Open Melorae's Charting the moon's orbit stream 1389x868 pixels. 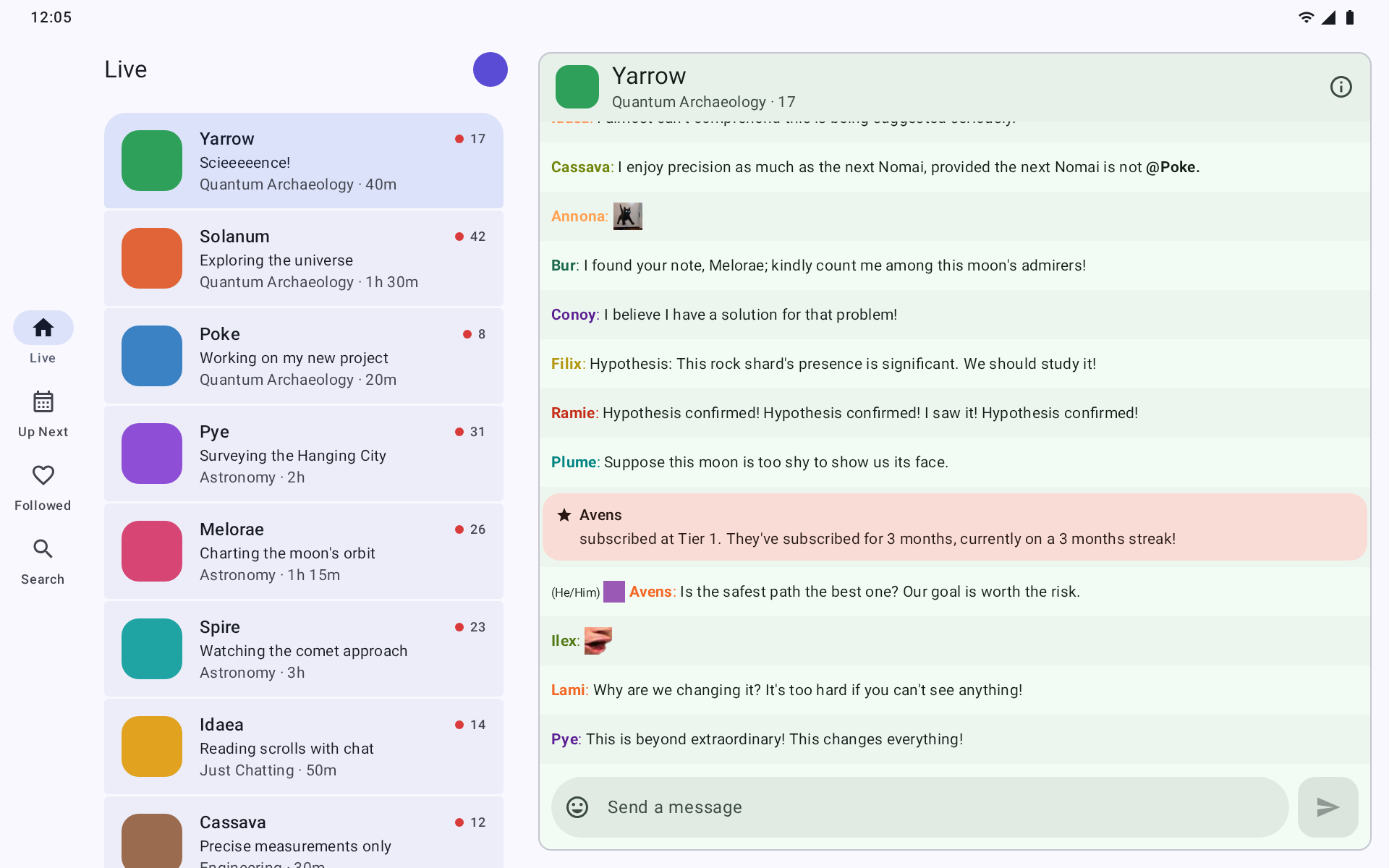(x=304, y=551)
